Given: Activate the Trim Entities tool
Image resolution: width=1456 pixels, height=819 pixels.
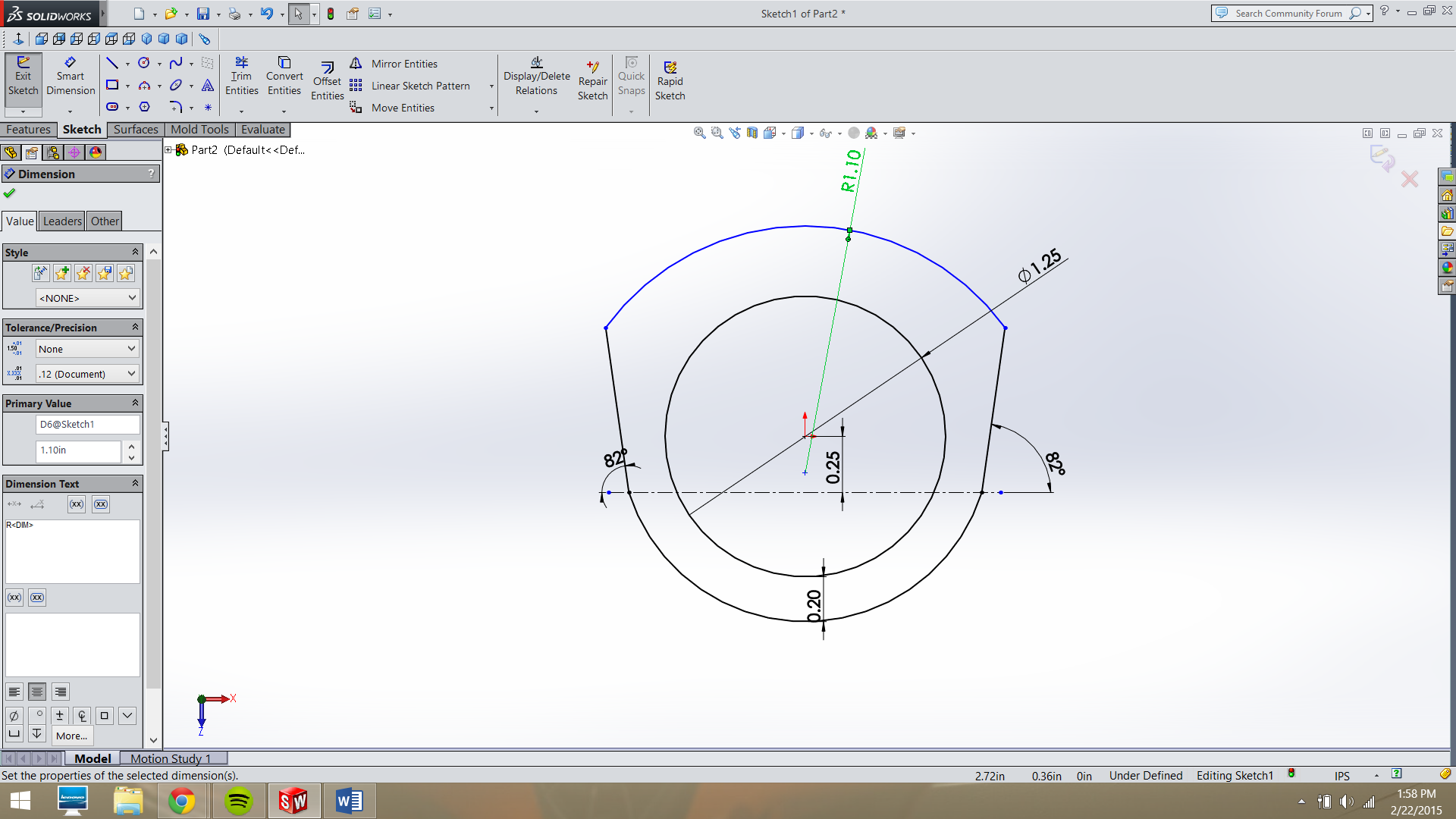Looking at the screenshot, I should 241,76.
